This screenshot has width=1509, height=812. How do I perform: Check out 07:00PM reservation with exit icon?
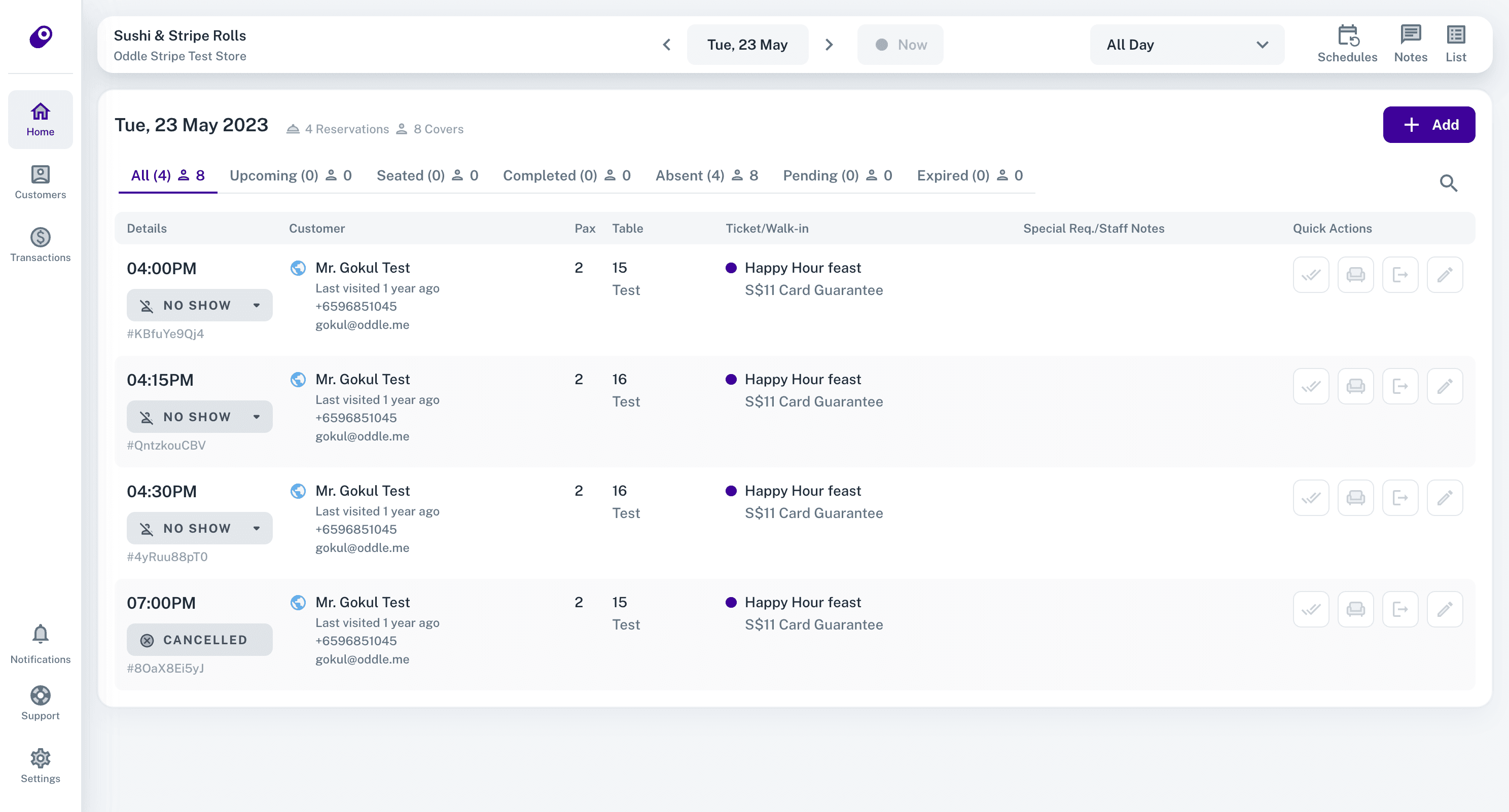(x=1399, y=609)
